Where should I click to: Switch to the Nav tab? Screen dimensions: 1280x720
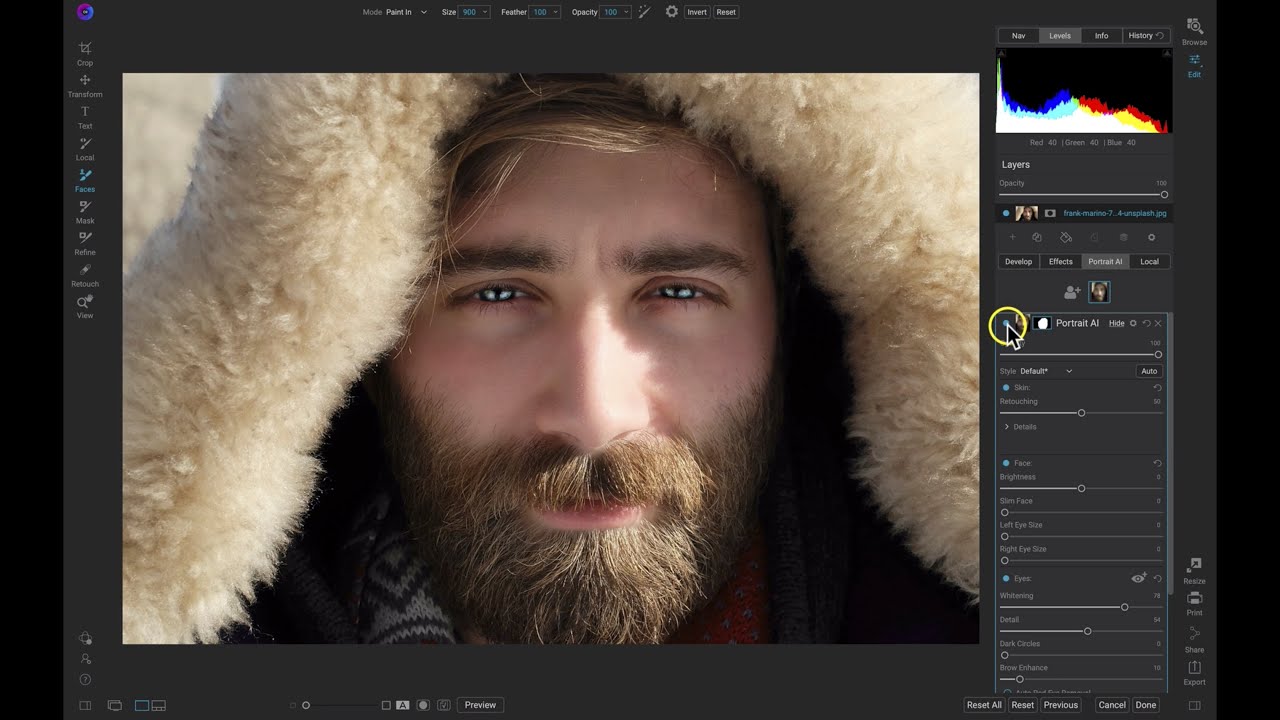click(x=1018, y=36)
